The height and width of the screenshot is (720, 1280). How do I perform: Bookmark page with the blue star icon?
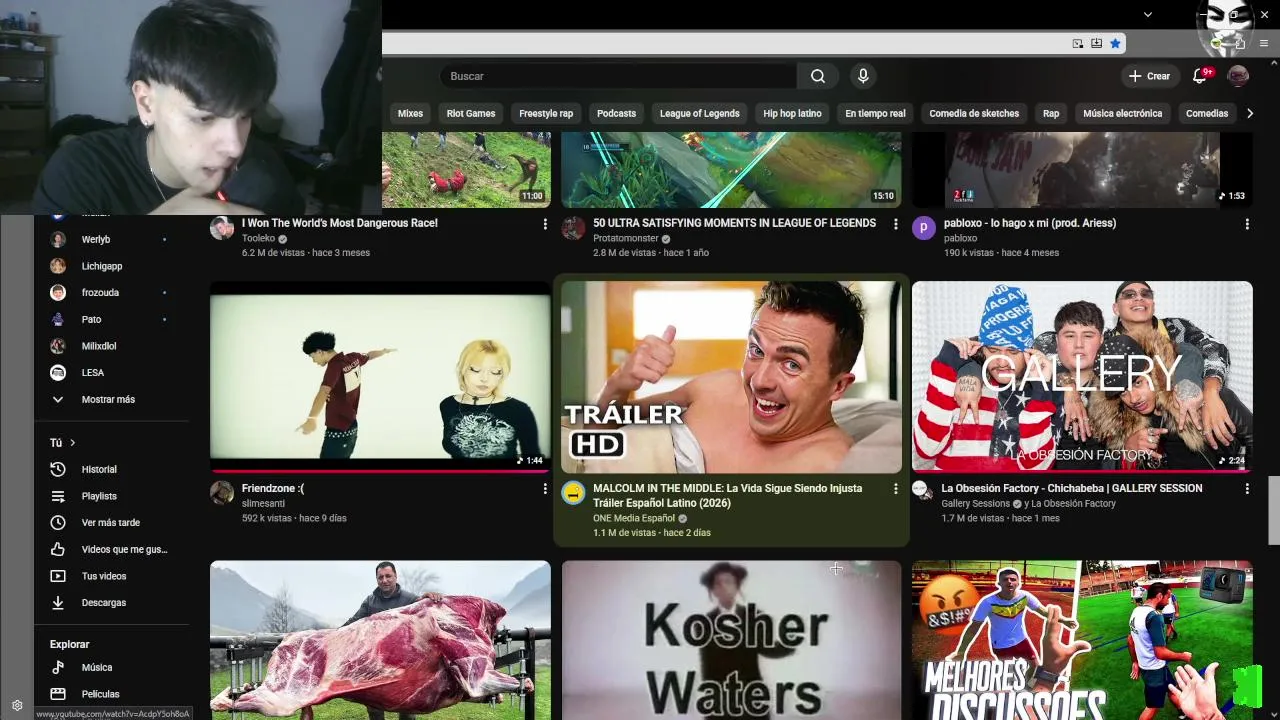click(1115, 43)
